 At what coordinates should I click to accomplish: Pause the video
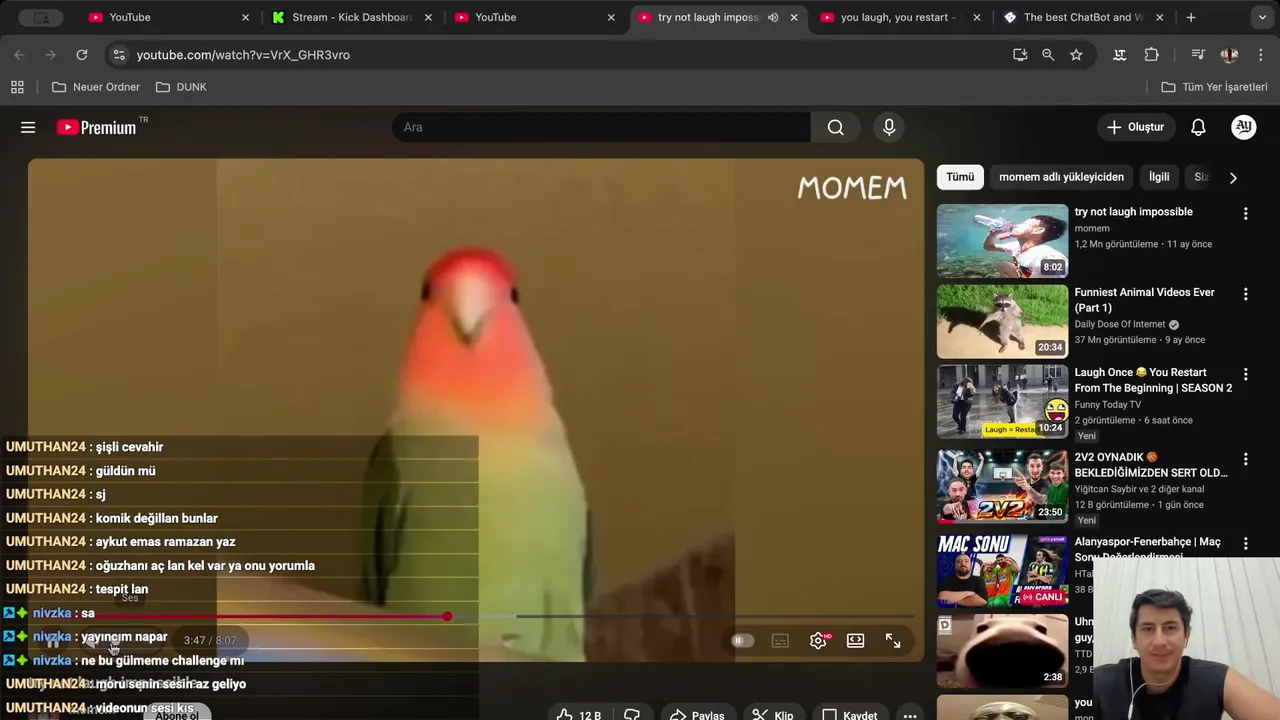53,641
